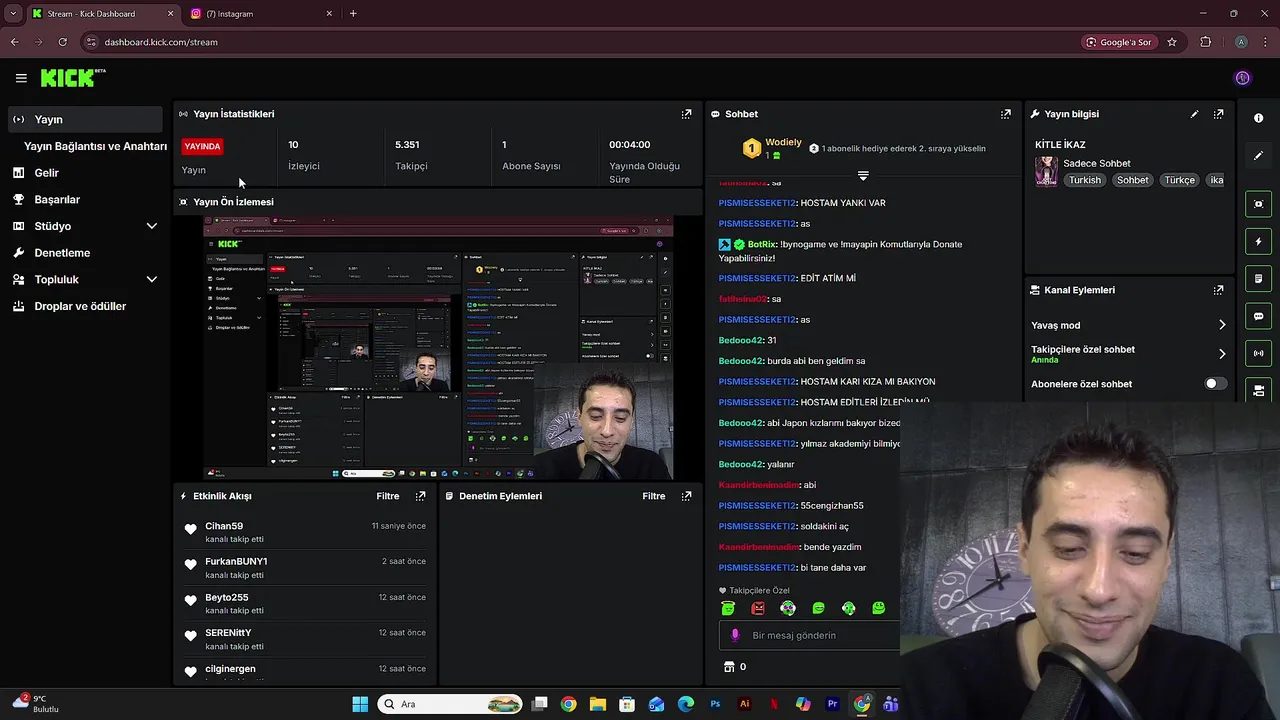The height and width of the screenshot is (720, 1280).
Task: Reload the dashboard page
Action: tap(62, 42)
